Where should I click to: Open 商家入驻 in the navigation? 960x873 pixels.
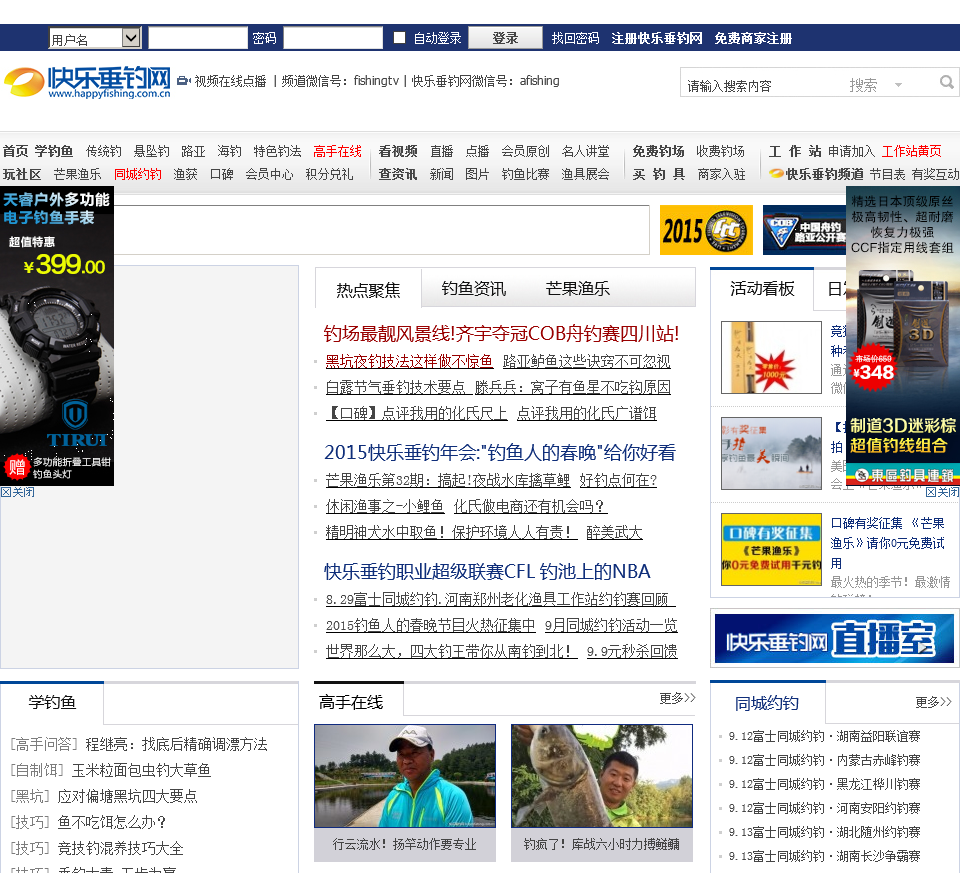722,174
